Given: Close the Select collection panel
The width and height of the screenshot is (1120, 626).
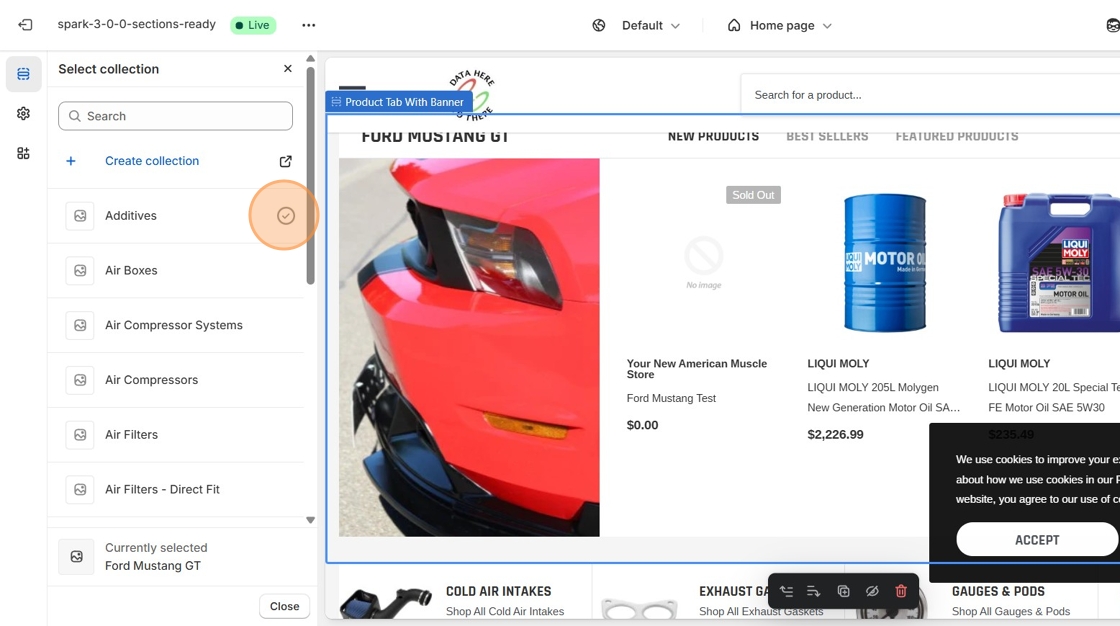Looking at the screenshot, I should tap(288, 69).
